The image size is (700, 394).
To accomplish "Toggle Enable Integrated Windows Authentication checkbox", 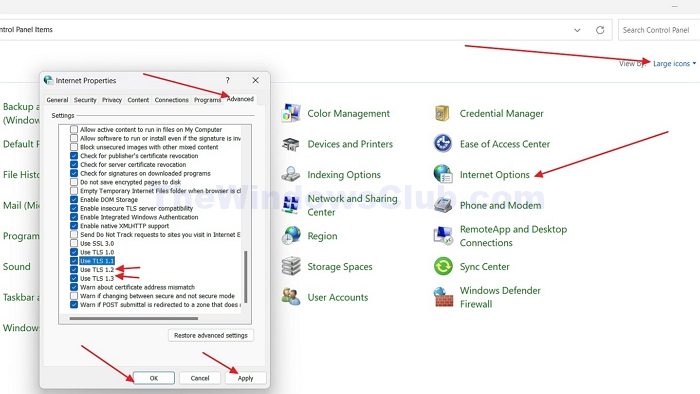I will 74,217.
